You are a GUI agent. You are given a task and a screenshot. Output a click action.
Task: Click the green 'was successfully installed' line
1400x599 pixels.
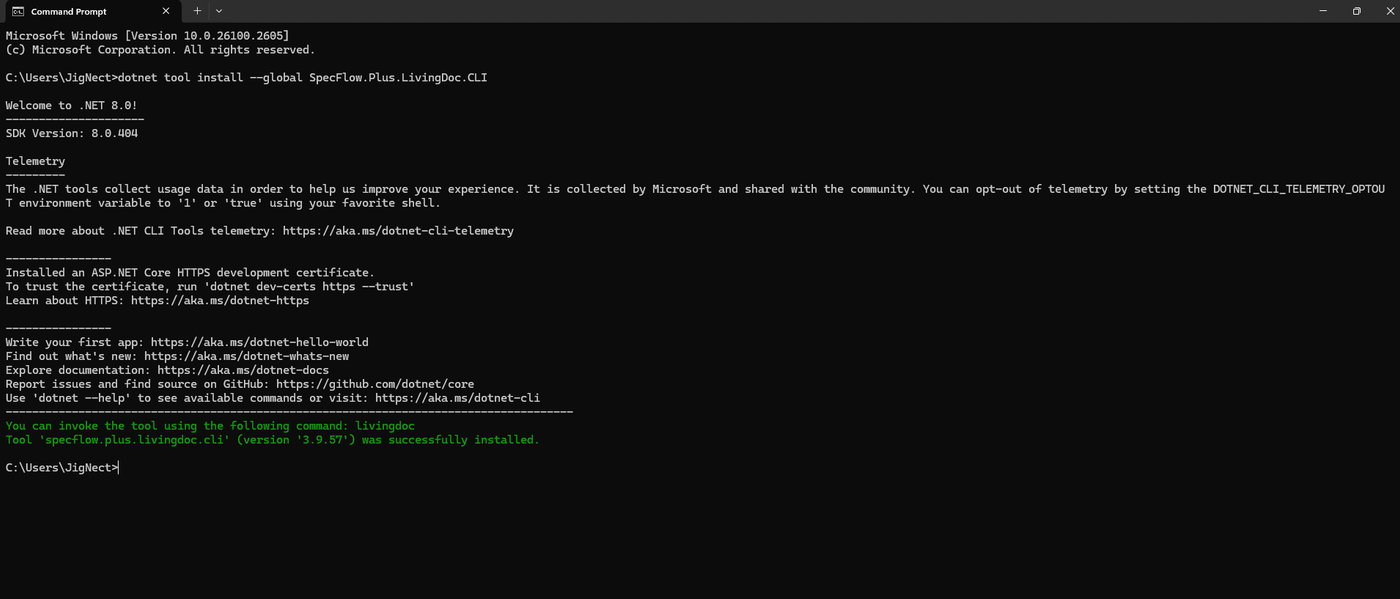tap(272, 440)
